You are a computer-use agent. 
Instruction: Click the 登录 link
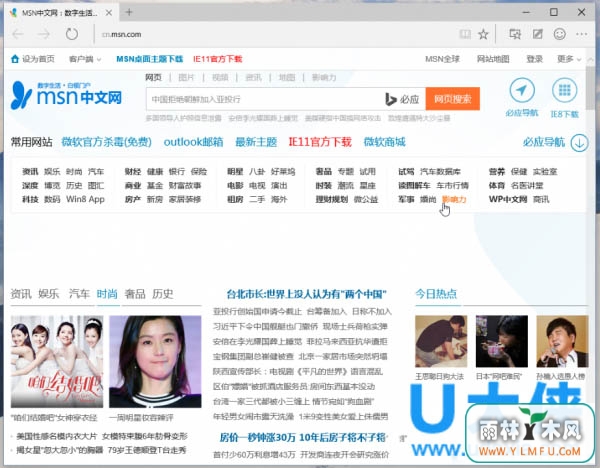pyautogui.click(x=534, y=59)
